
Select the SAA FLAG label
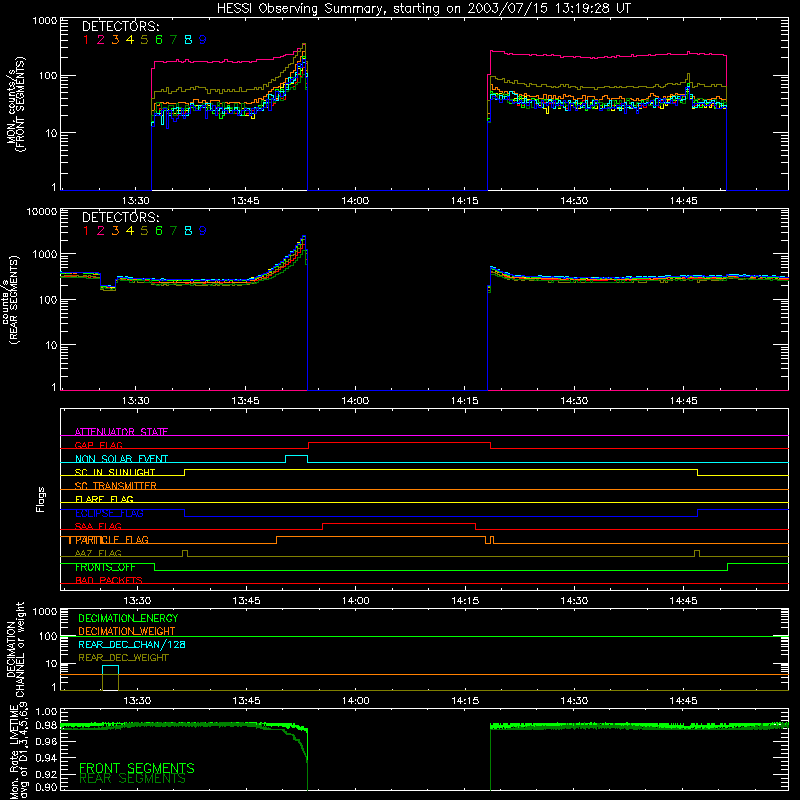pyautogui.click(x=98, y=527)
